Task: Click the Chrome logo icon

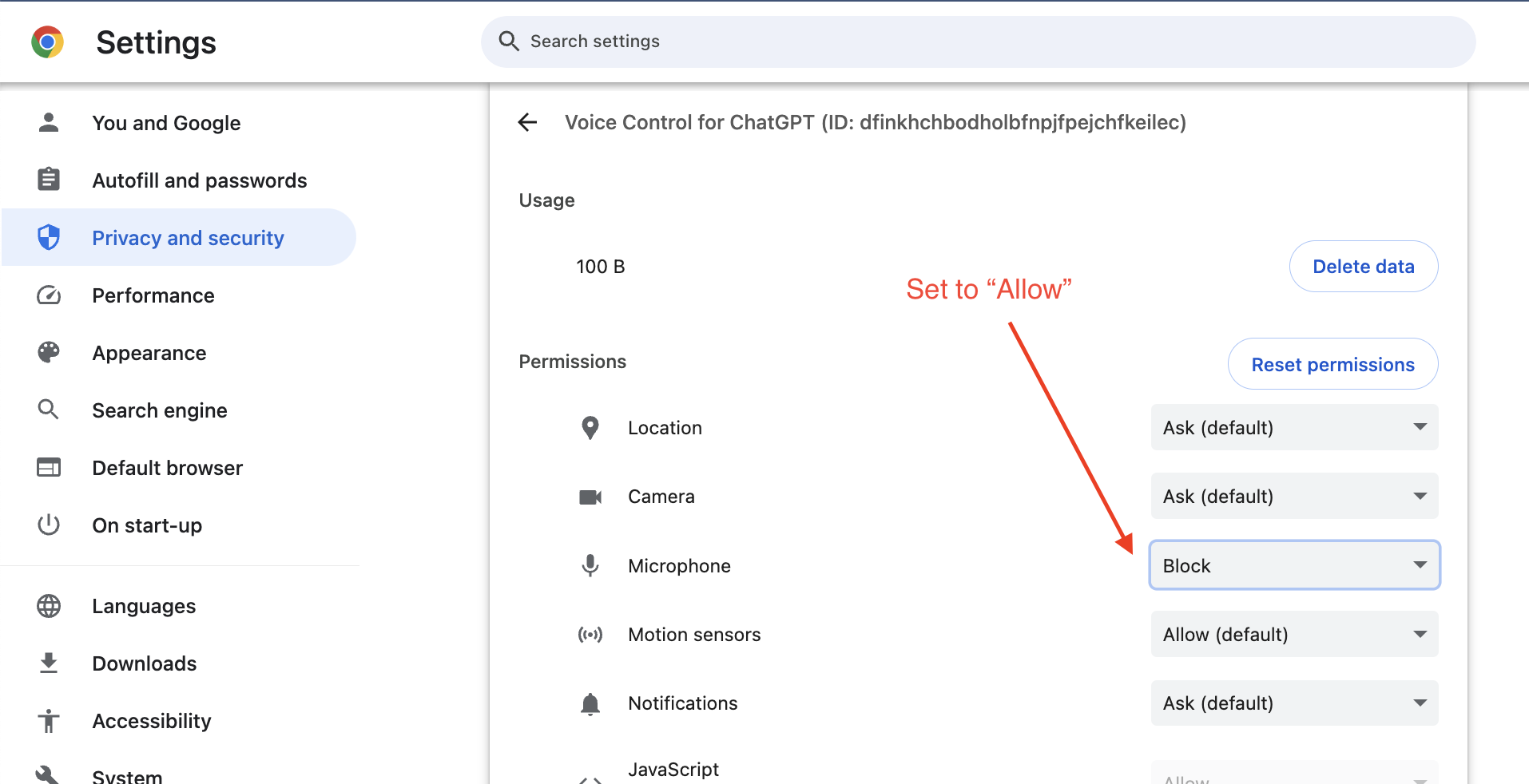Action: click(x=48, y=42)
